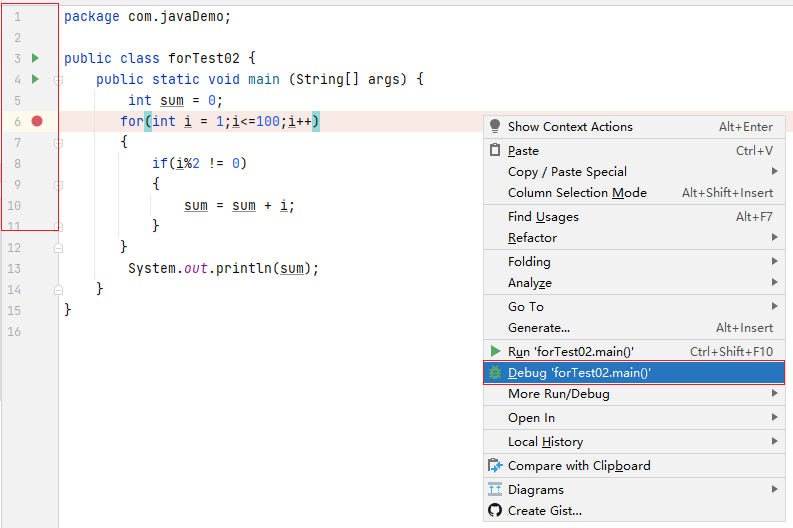
Task: Select Debug 'forTest02.main()'
Action: [634, 373]
